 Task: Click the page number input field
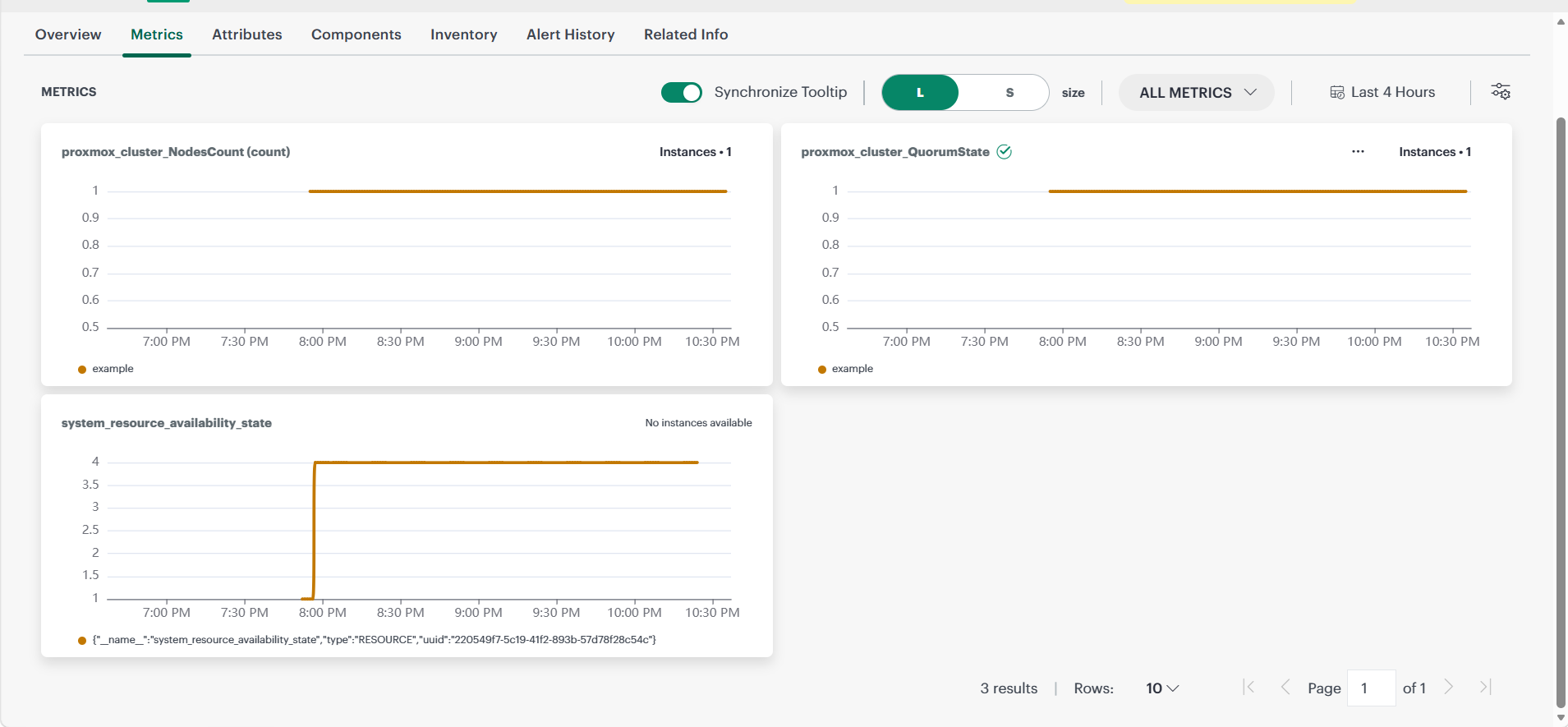tap(1372, 688)
